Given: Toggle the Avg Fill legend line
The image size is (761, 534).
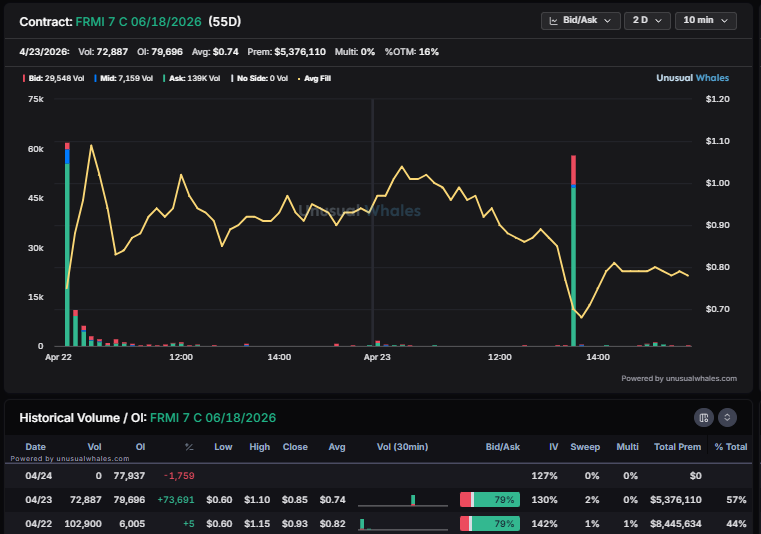Looking at the screenshot, I should tap(314, 78).
